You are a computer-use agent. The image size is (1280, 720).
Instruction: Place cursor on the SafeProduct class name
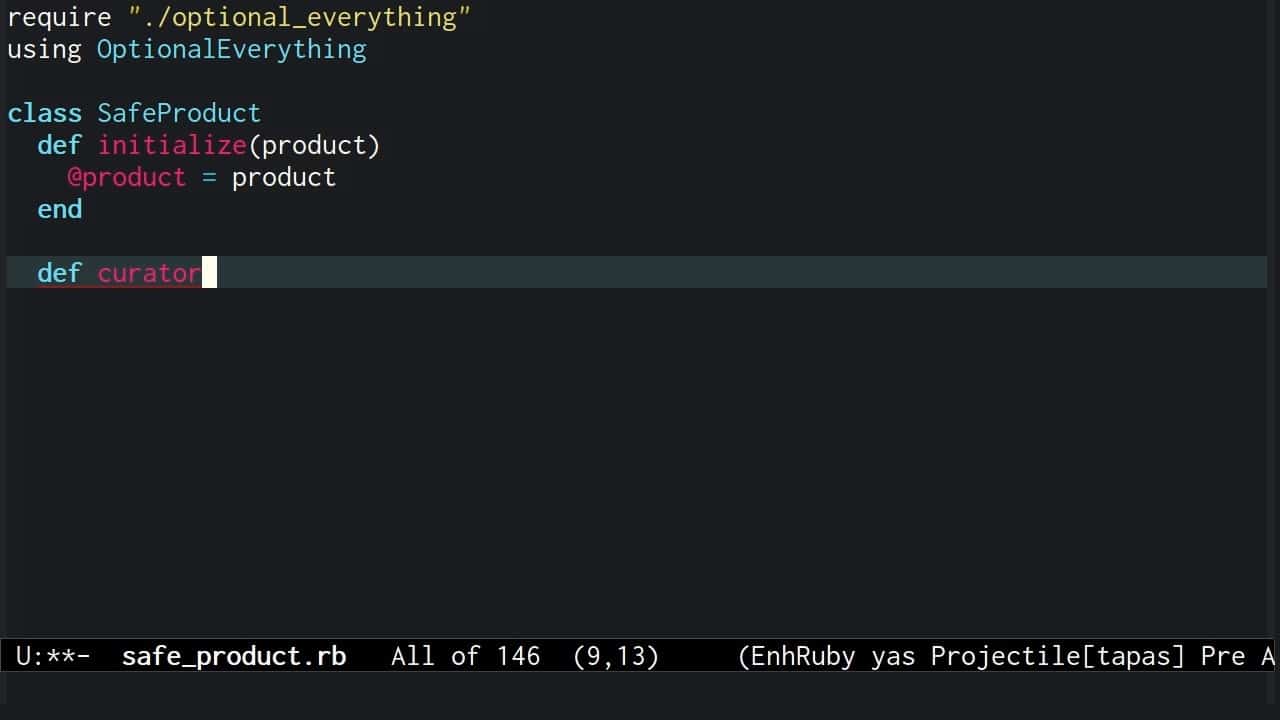178,113
